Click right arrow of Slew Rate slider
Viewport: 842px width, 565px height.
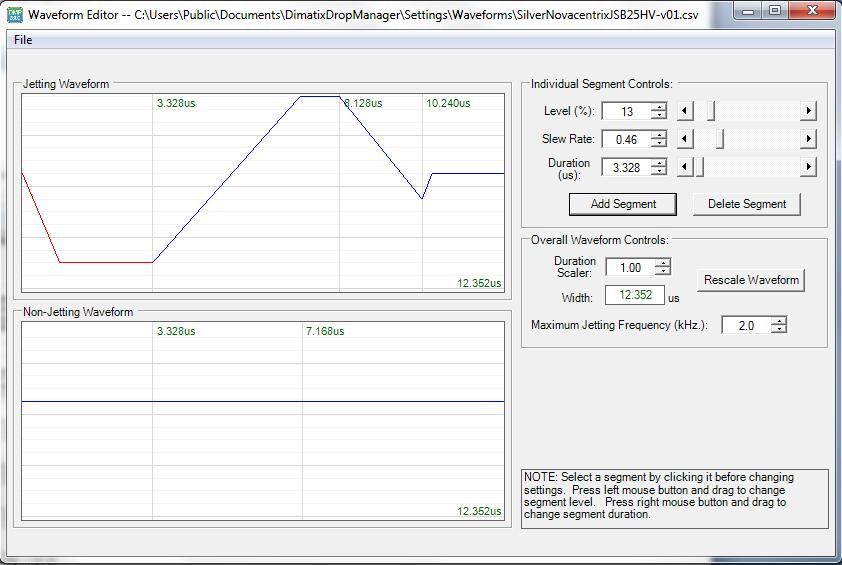click(x=809, y=139)
